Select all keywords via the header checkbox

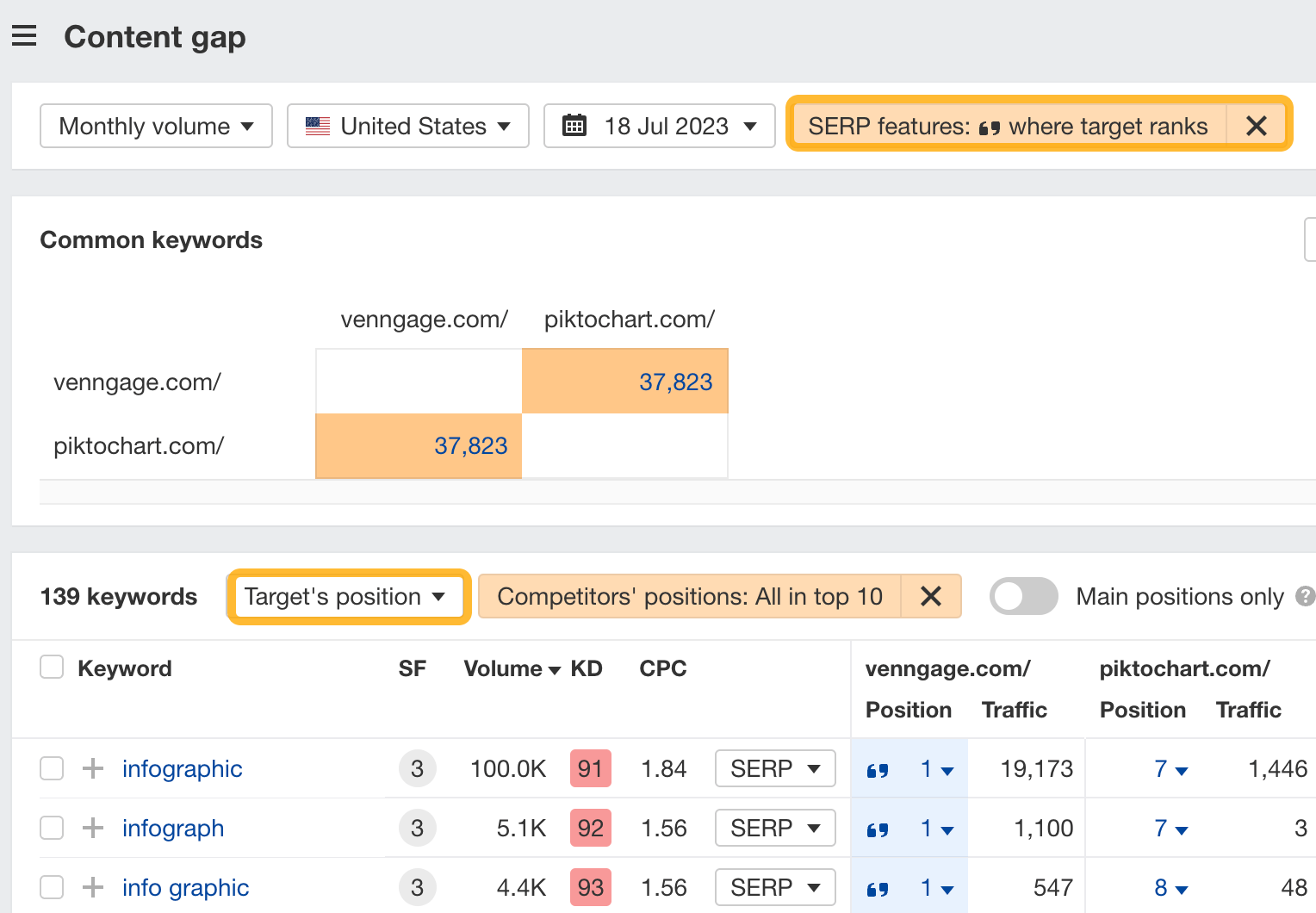52,667
